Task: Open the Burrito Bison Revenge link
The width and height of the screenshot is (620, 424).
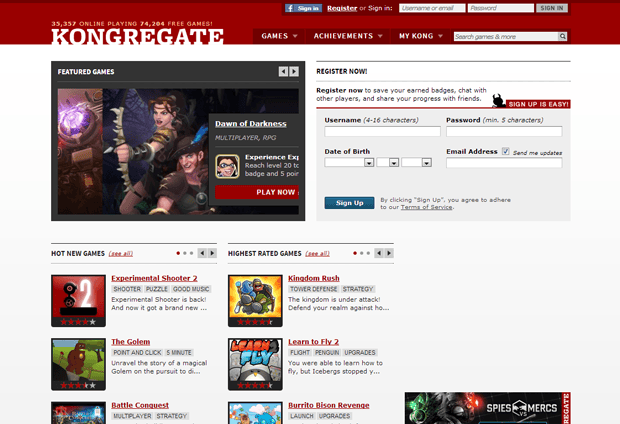Action: pos(329,405)
